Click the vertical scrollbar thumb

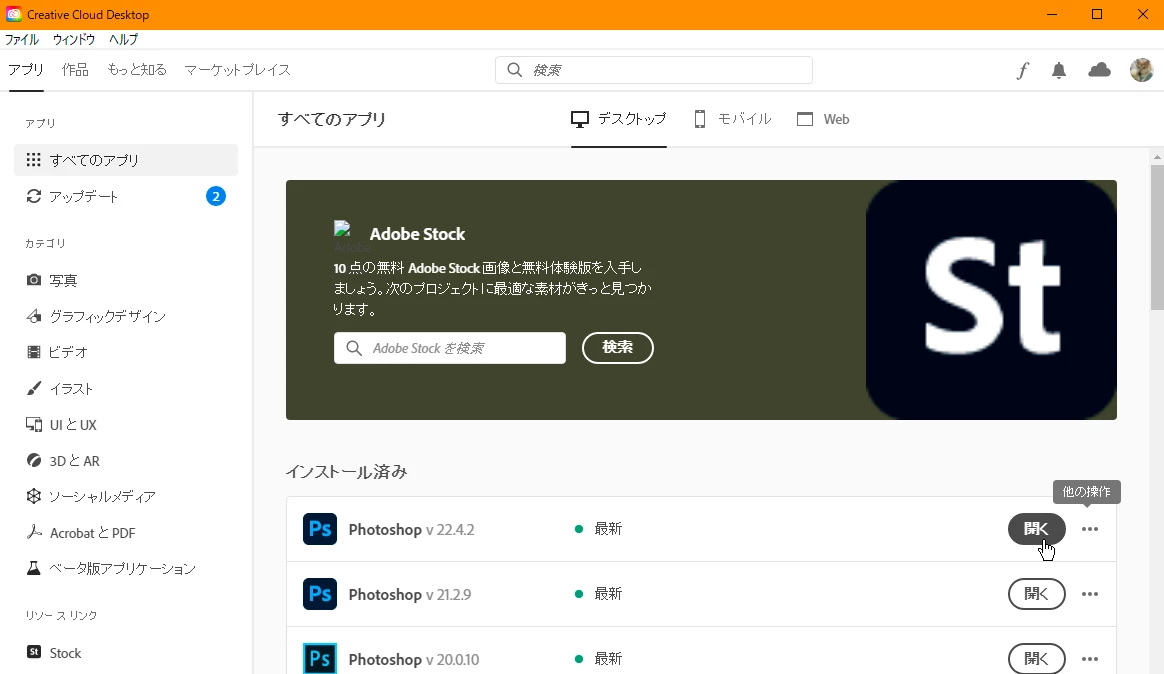[1157, 238]
